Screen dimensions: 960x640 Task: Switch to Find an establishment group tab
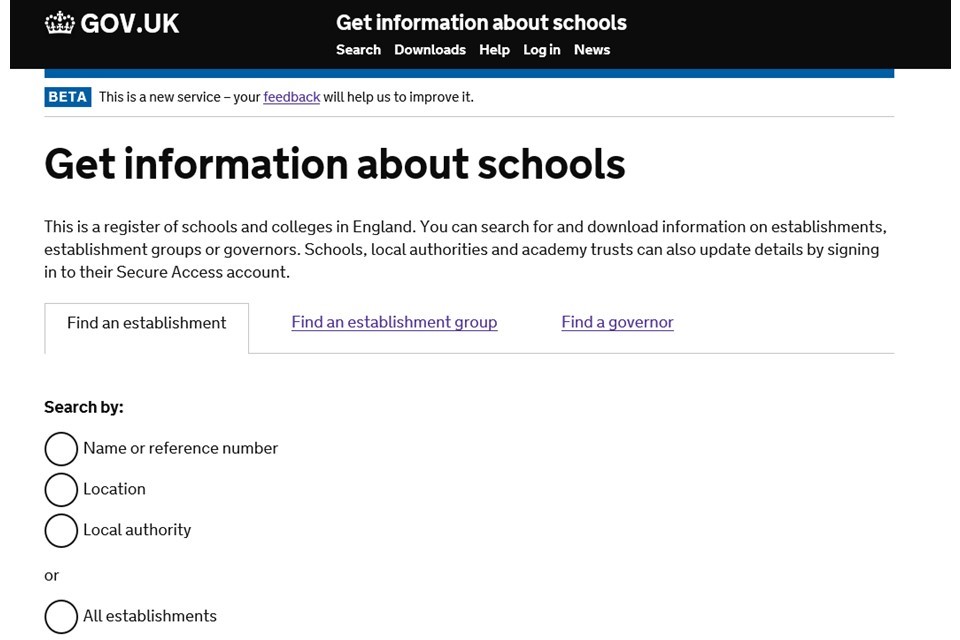394,322
